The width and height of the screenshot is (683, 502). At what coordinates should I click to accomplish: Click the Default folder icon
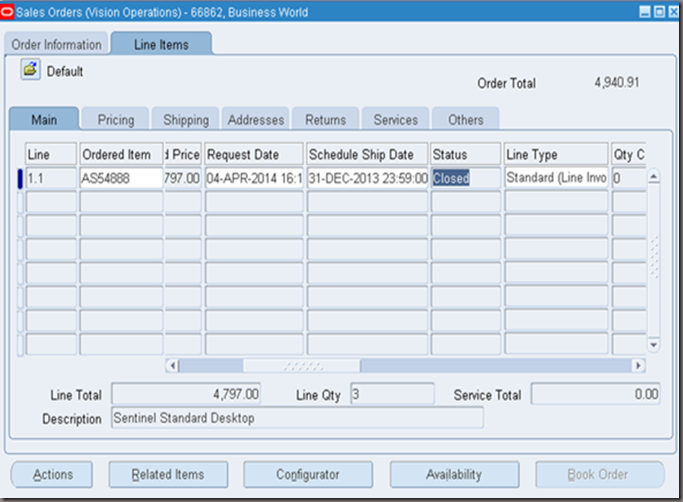30,69
